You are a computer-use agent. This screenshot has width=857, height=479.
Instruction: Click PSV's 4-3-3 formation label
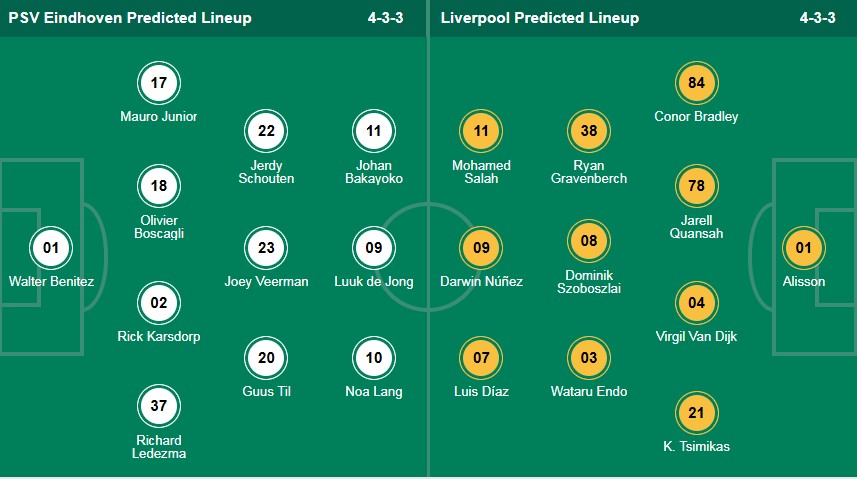point(385,18)
